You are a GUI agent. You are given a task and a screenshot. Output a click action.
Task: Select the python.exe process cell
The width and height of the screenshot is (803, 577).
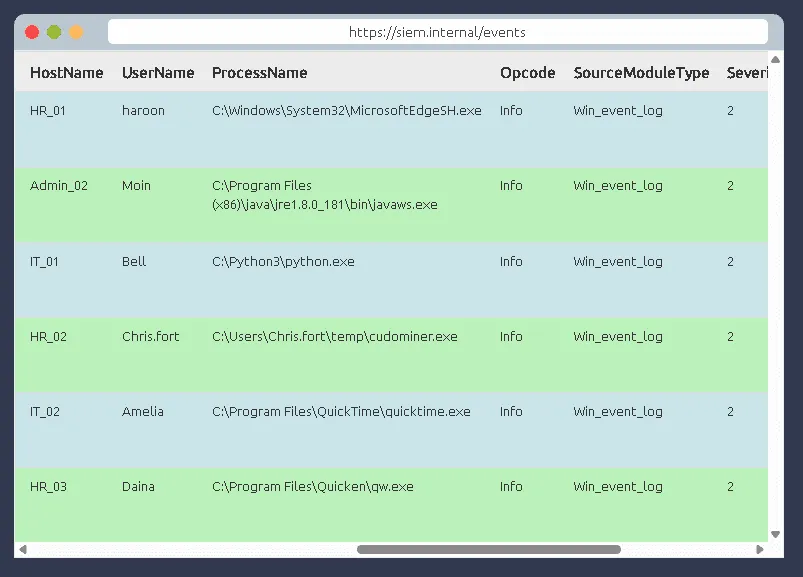tap(283, 262)
